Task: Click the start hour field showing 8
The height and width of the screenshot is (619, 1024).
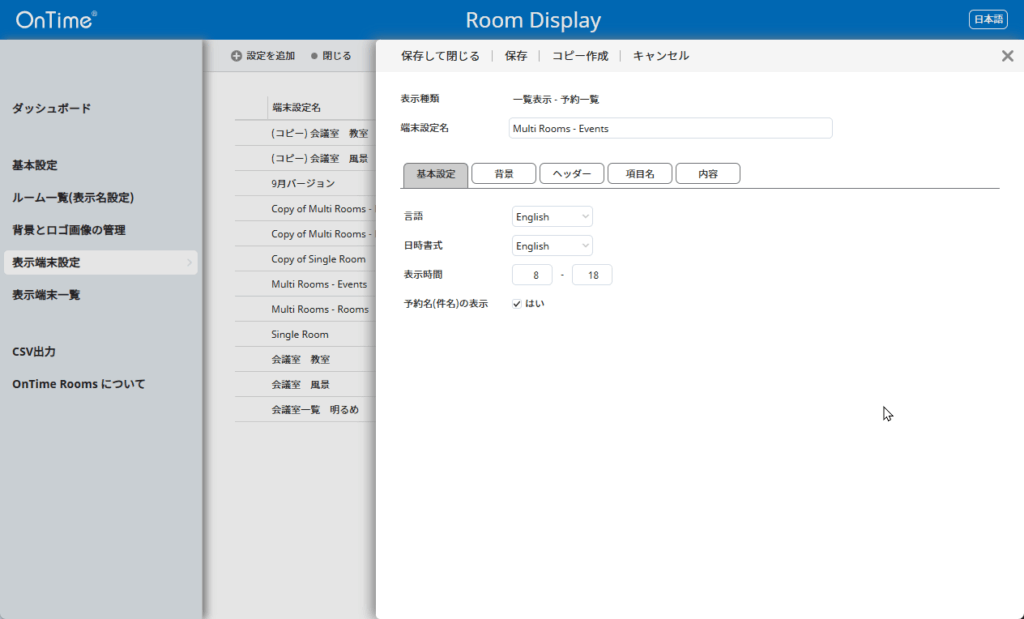Action: [x=532, y=275]
